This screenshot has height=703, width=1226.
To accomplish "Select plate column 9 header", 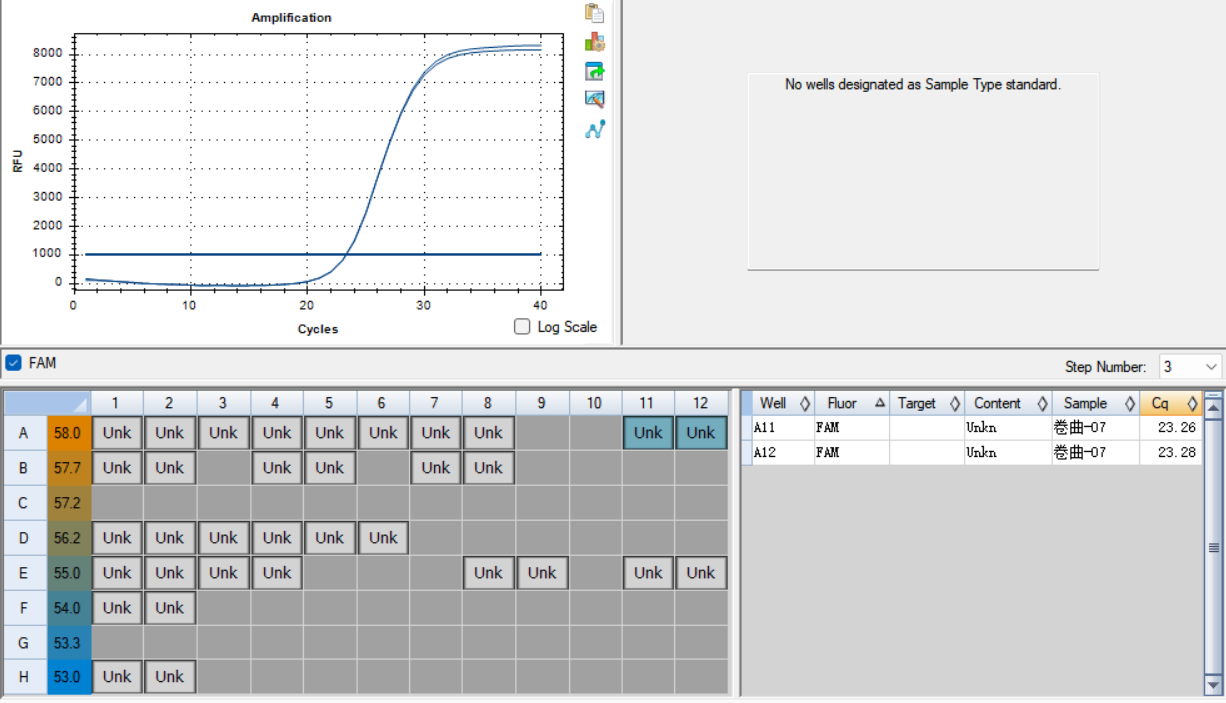I will 542,403.
